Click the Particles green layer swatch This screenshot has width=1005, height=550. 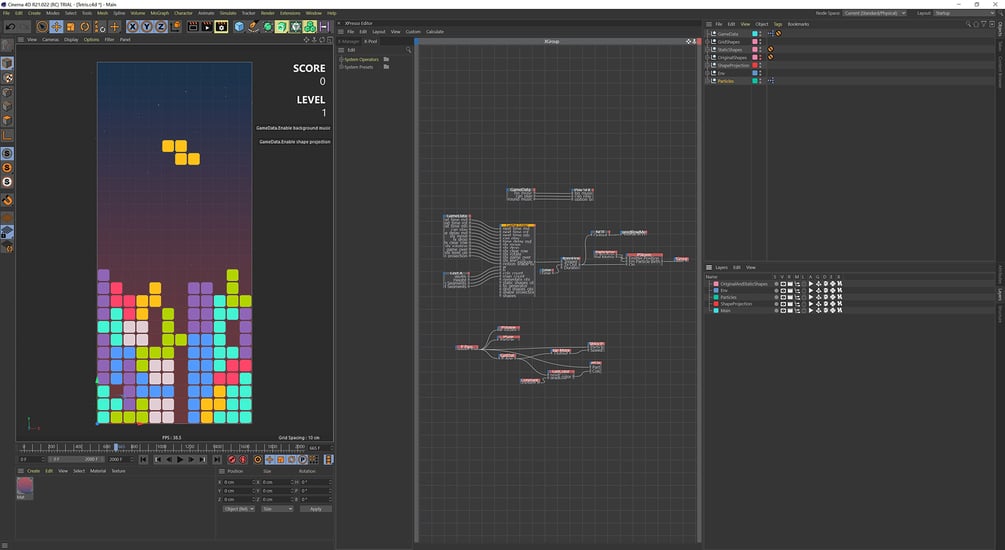(755, 81)
